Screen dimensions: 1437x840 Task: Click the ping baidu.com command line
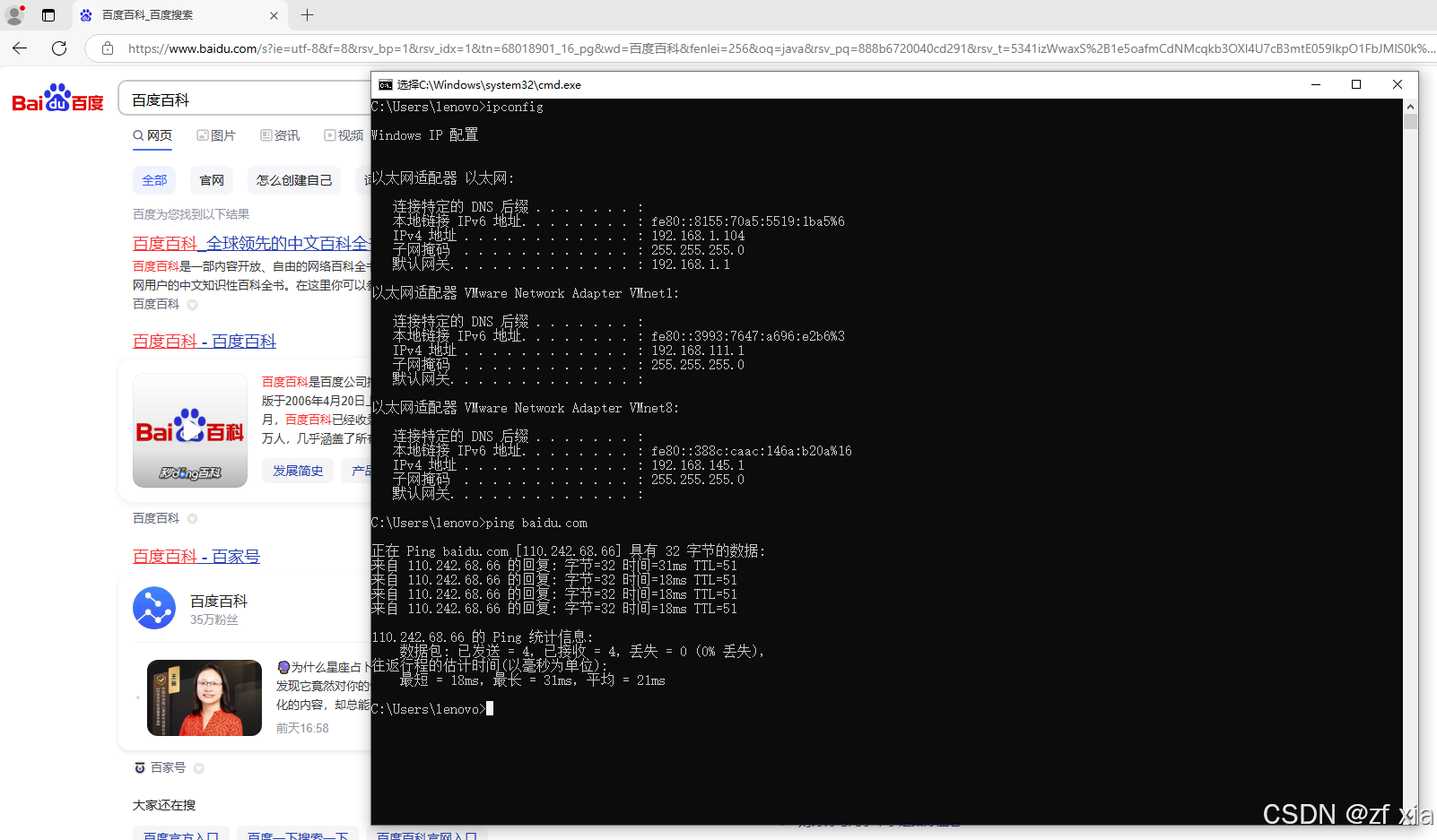click(480, 523)
